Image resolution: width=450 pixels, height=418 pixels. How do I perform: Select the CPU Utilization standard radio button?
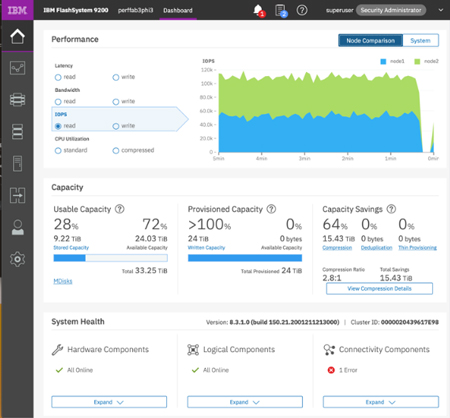[58, 151]
